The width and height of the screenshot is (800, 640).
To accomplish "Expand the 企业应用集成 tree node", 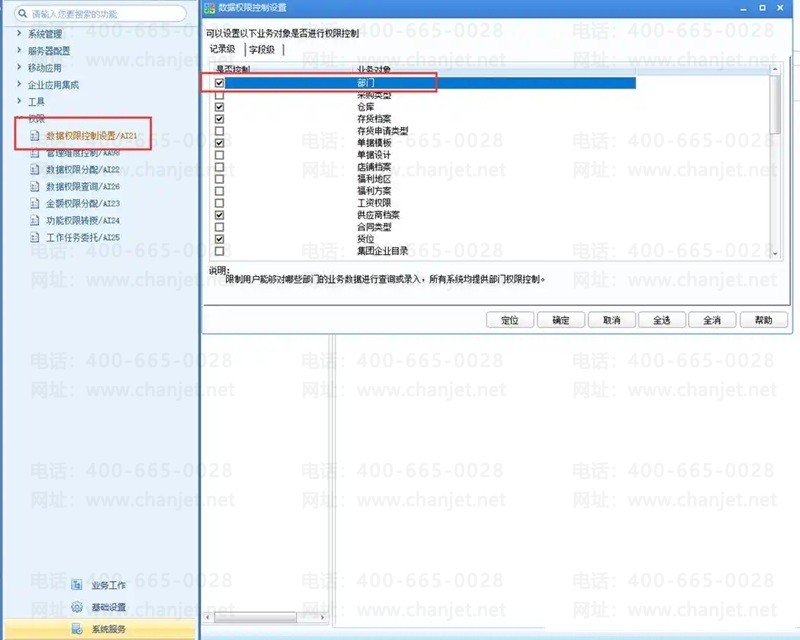I will [19, 84].
